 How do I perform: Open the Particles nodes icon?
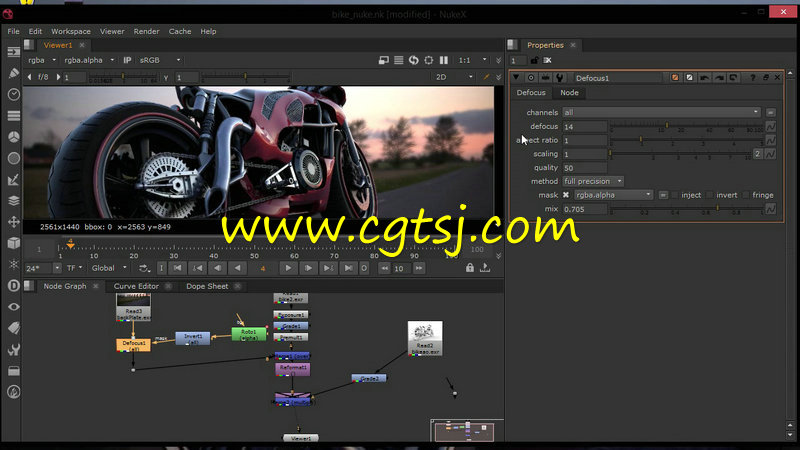[x=14, y=264]
